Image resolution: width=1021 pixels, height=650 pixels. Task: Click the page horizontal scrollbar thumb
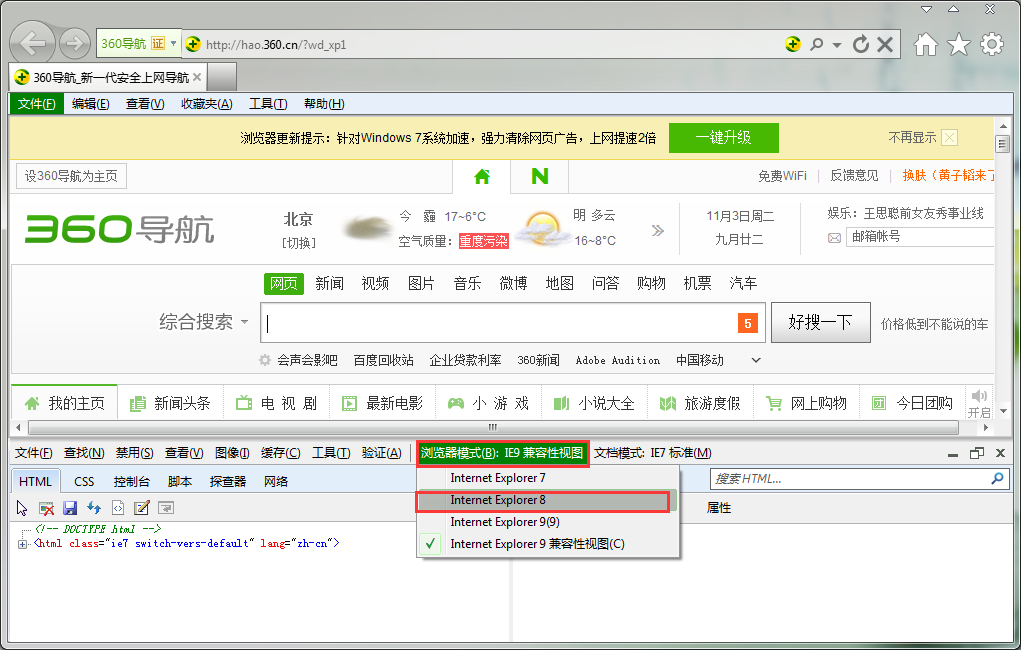click(493, 427)
